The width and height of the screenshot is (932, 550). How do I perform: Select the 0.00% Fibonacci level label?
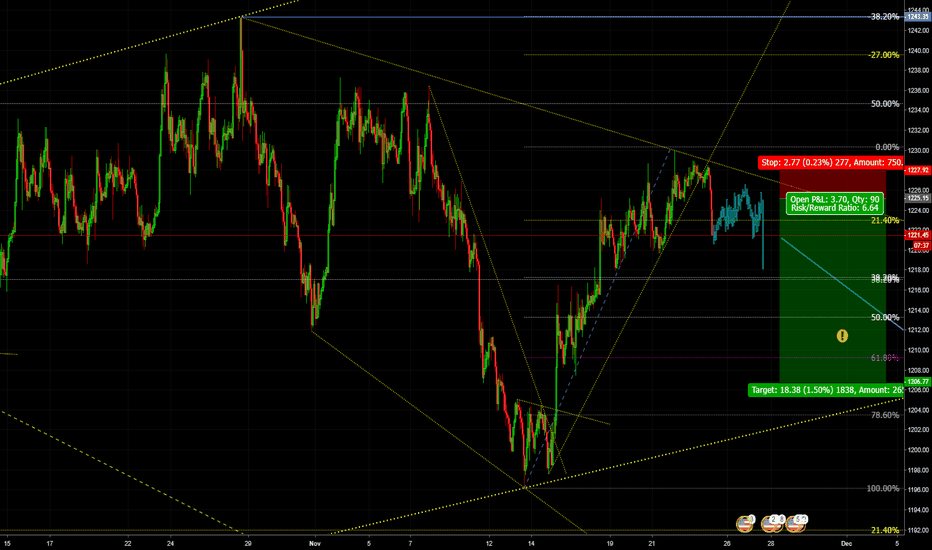(x=887, y=147)
